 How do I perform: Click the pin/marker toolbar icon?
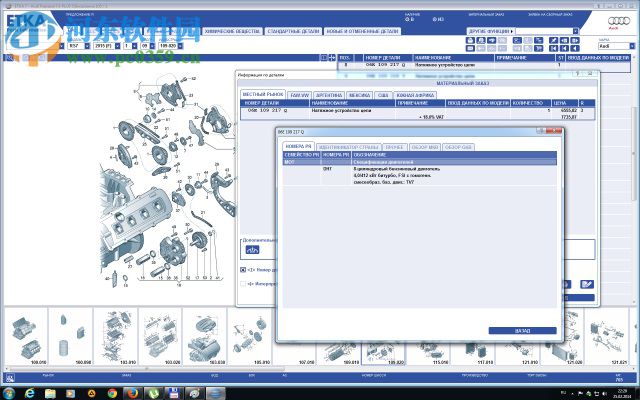point(553,40)
